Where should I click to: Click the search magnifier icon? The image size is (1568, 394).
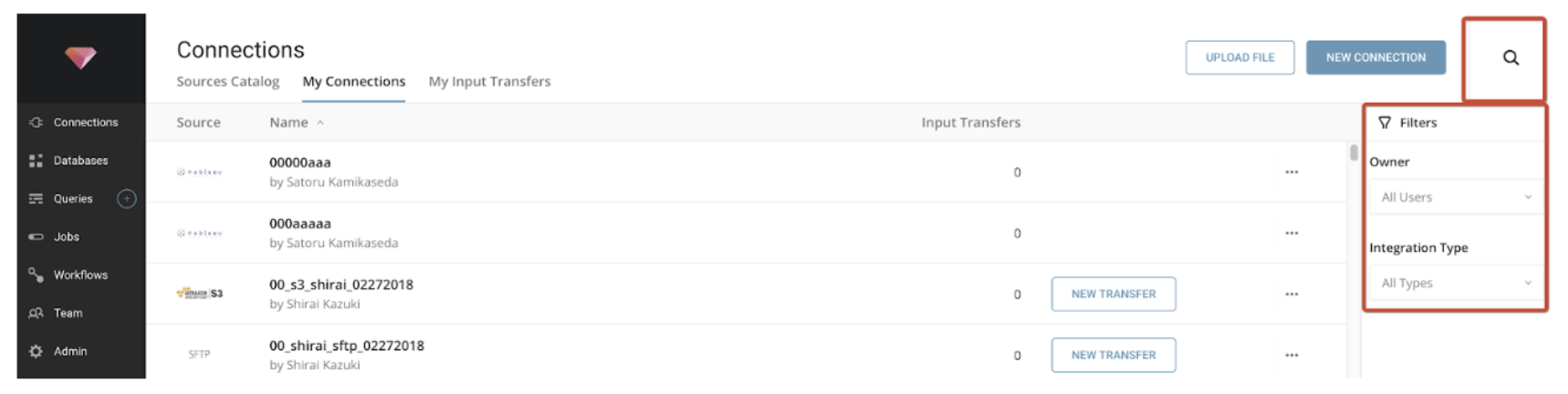pos(1511,57)
